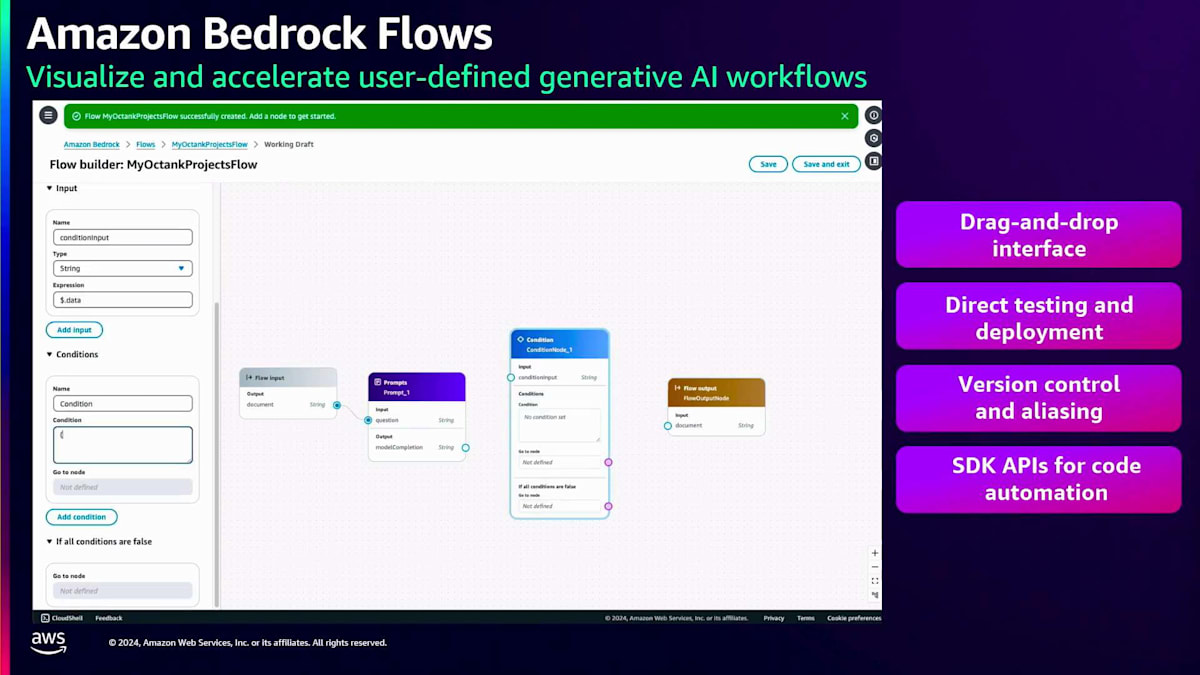Open the Type dropdown showing String
The width and height of the screenshot is (1200, 675).
point(122,268)
